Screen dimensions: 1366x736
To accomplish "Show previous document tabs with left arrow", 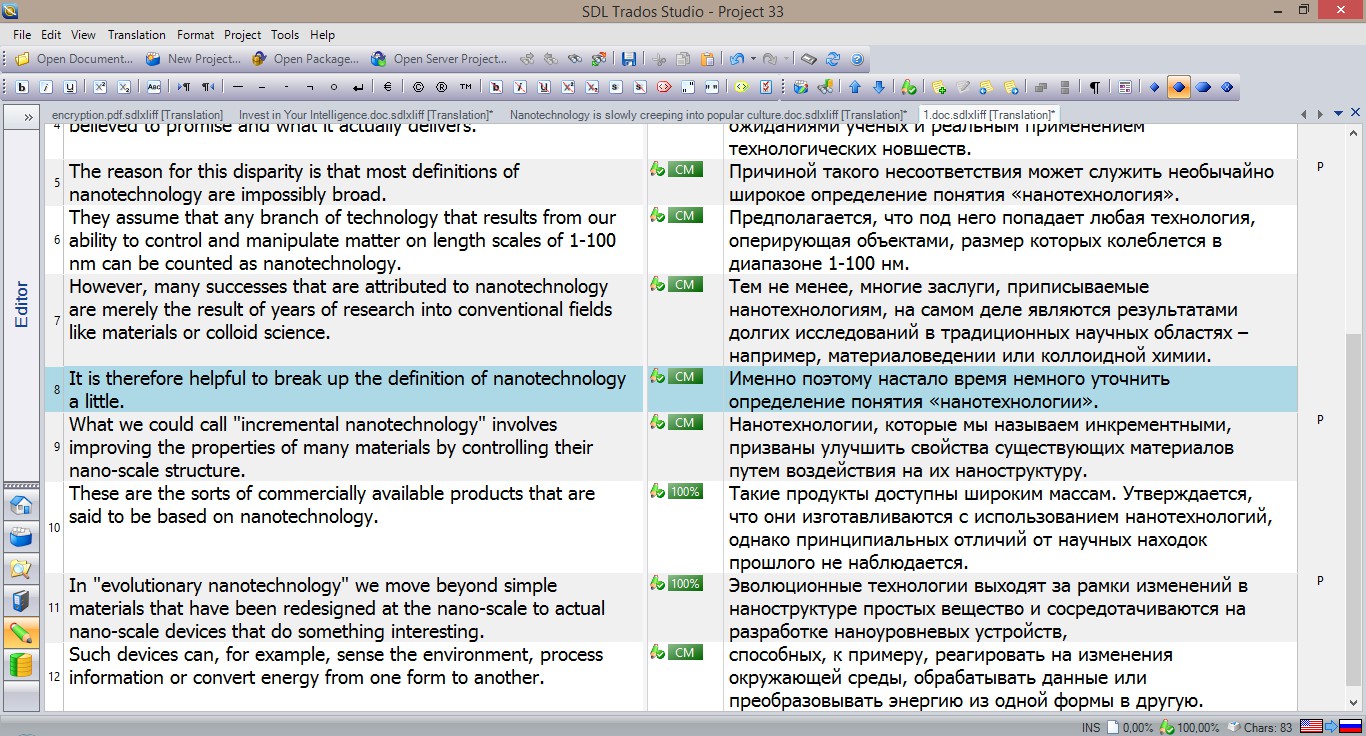I will tap(1305, 114).
